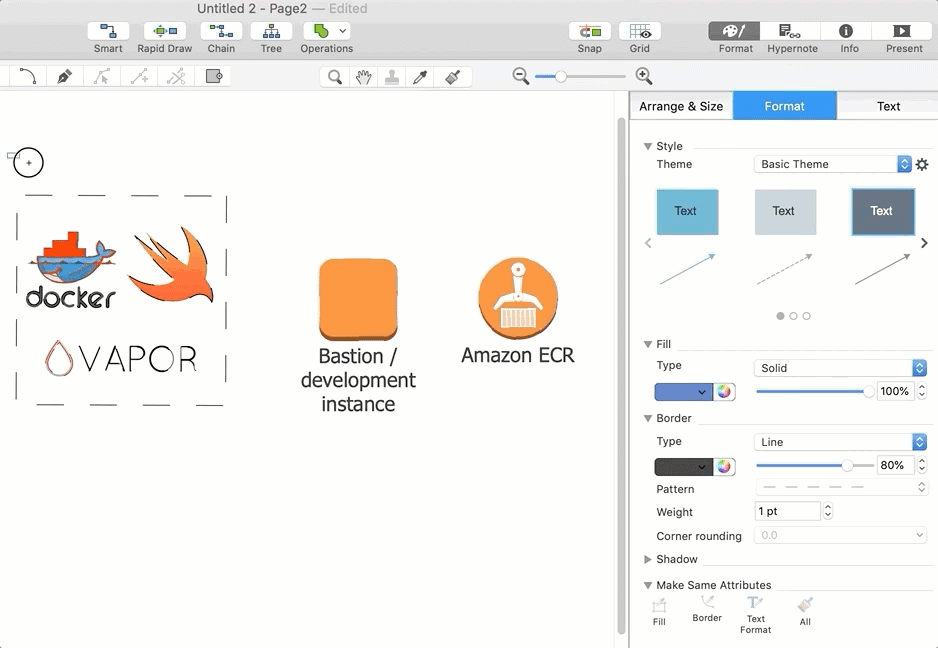Viewport: 938px width, 648px height.
Task: Adjust the fill opacity slider
Action: (814, 391)
